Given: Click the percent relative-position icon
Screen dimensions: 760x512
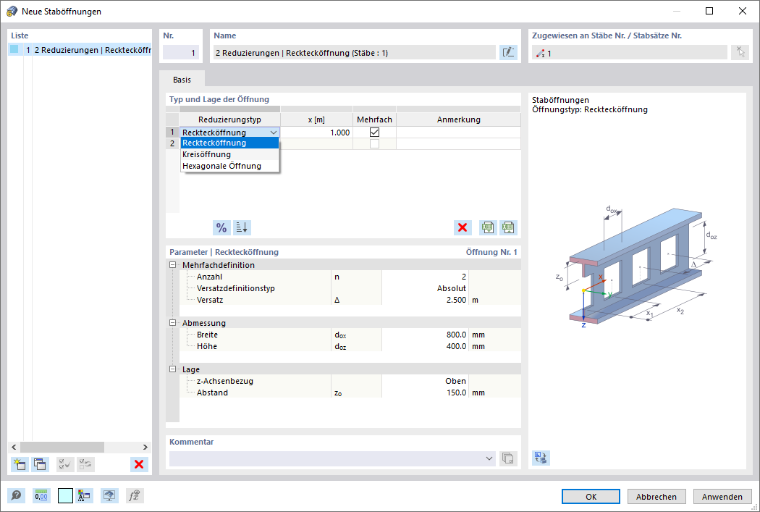Looking at the screenshot, I should 222,227.
